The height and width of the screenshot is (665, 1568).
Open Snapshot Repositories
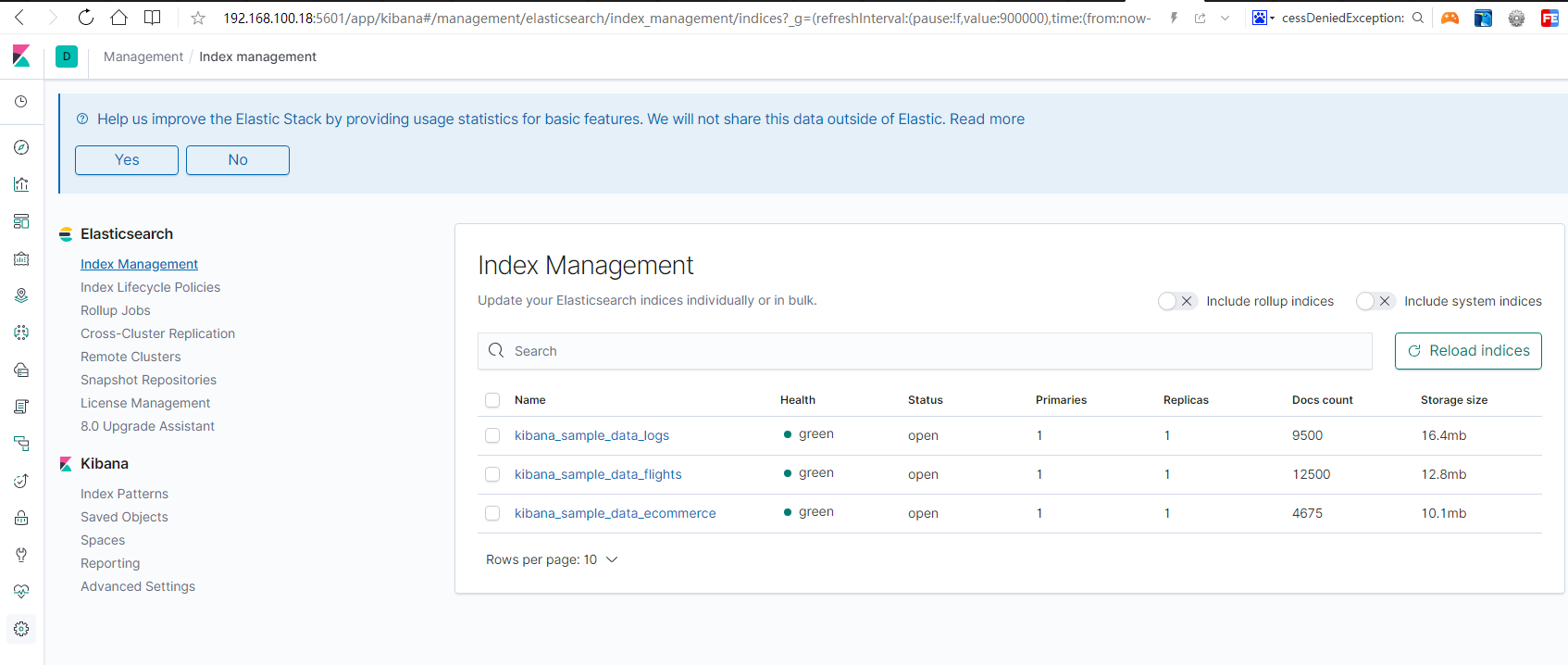(x=148, y=380)
